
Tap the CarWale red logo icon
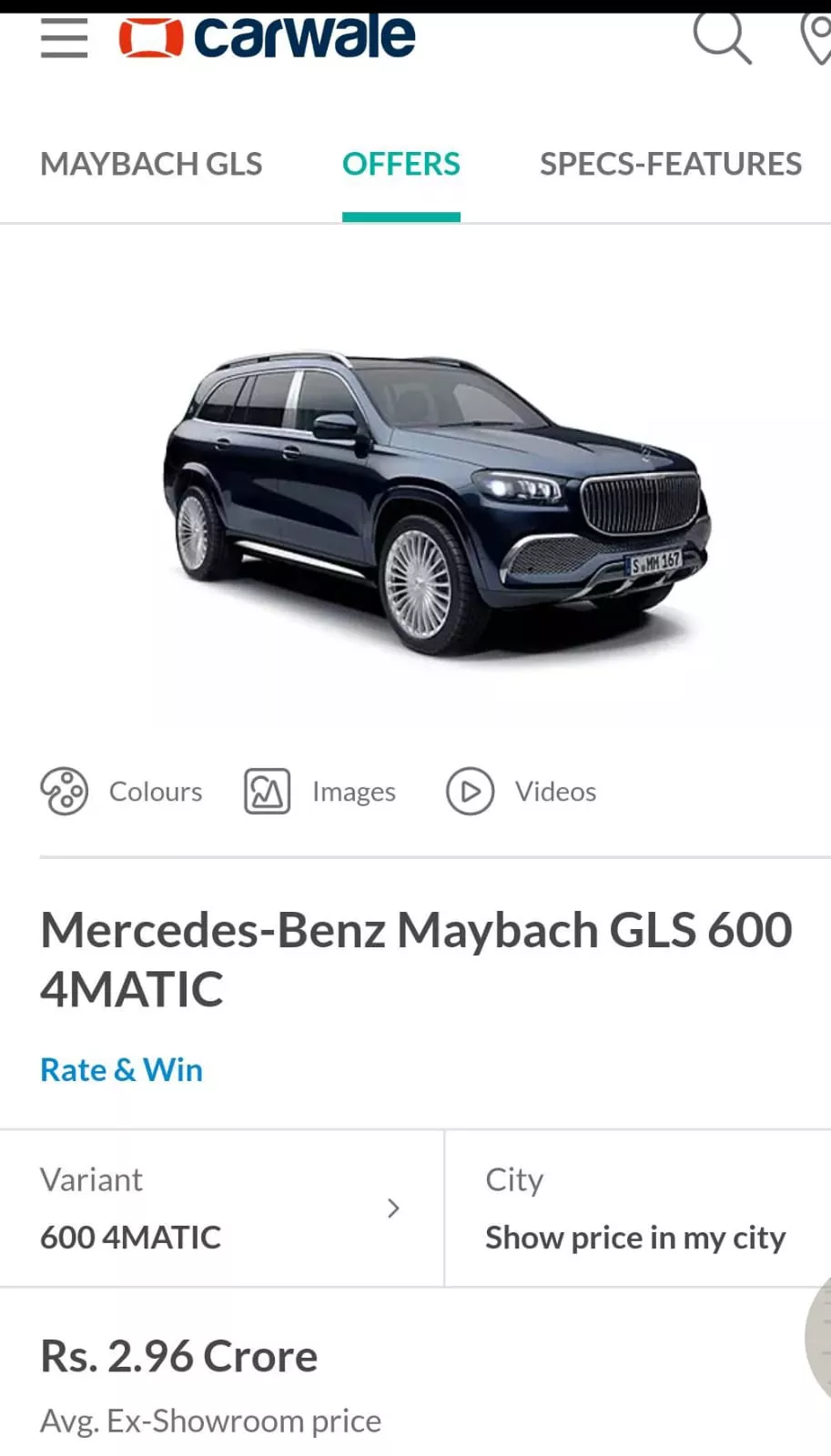point(150,38)
